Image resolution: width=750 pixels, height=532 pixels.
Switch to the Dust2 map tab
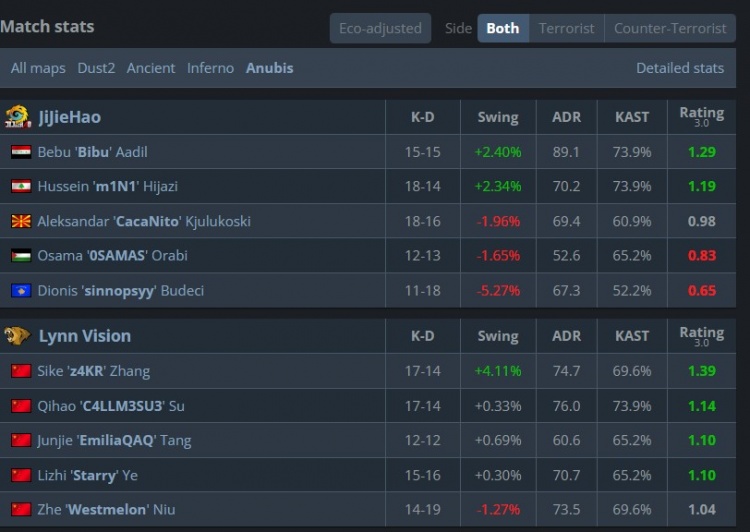click(96, 68)
